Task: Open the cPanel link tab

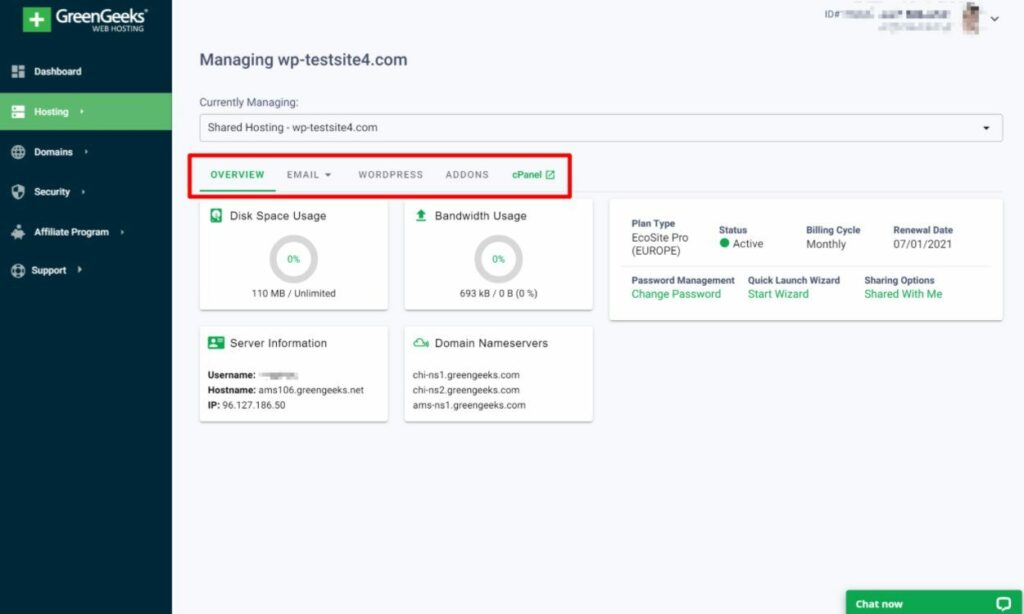Action: pyautogui.click(x=533, y=175)
